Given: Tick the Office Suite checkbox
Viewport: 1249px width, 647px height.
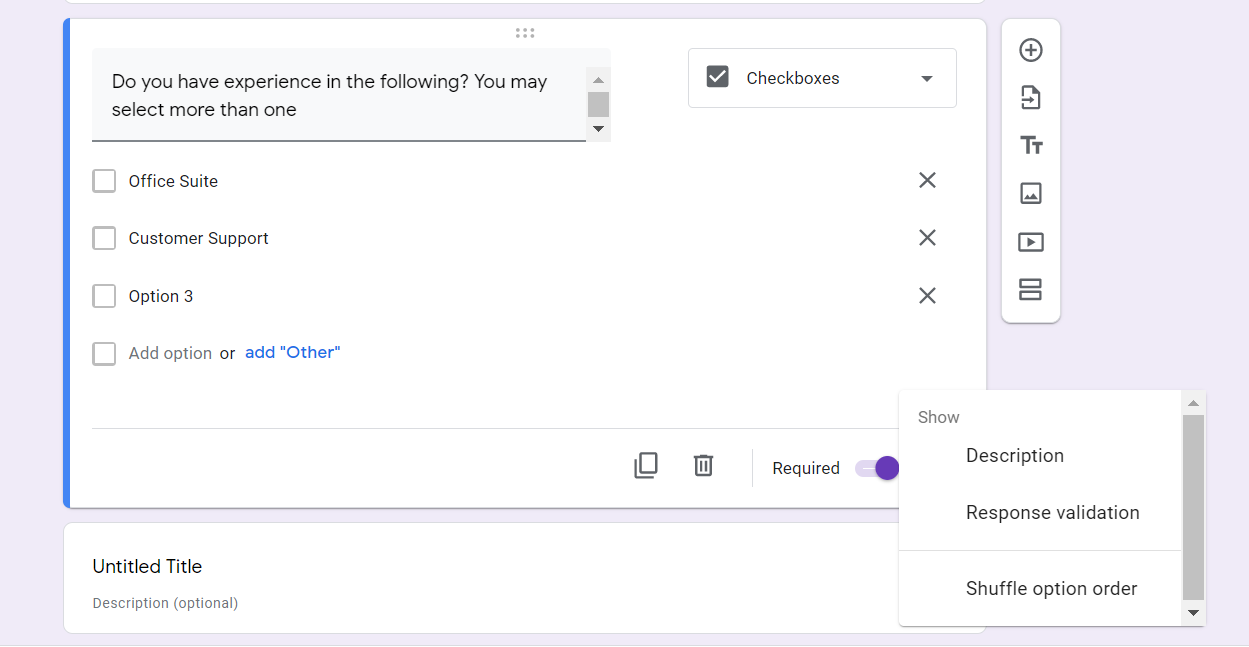Looking at the screenshot, I should (104, 181).
